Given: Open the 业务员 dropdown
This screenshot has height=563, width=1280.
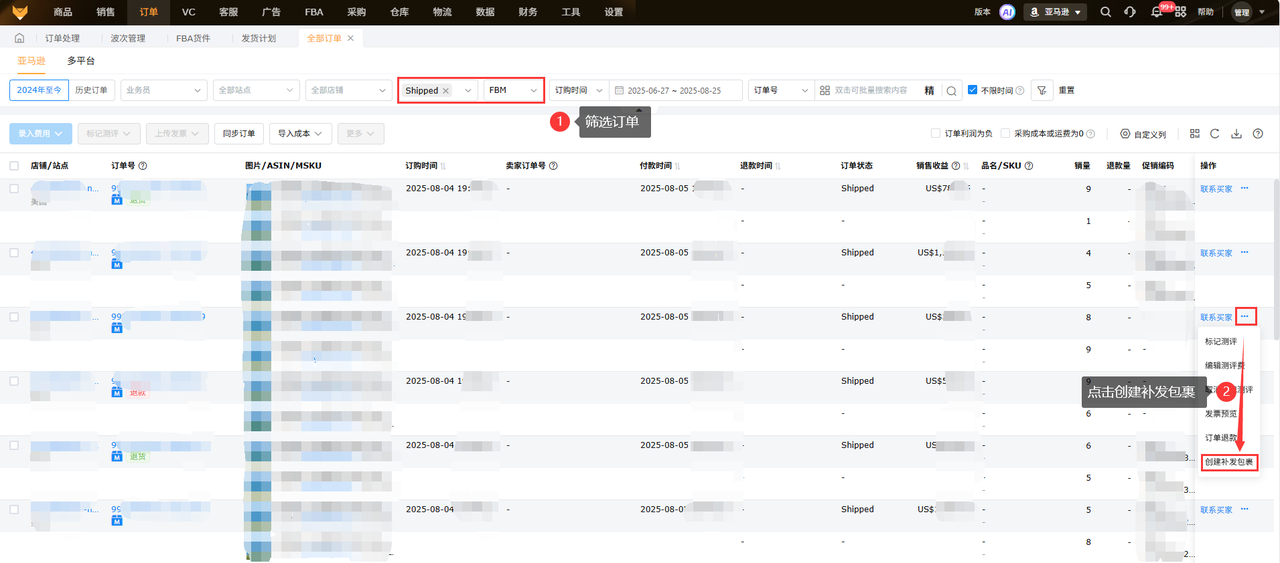Looking at the screenshot, I should [163, 90].
